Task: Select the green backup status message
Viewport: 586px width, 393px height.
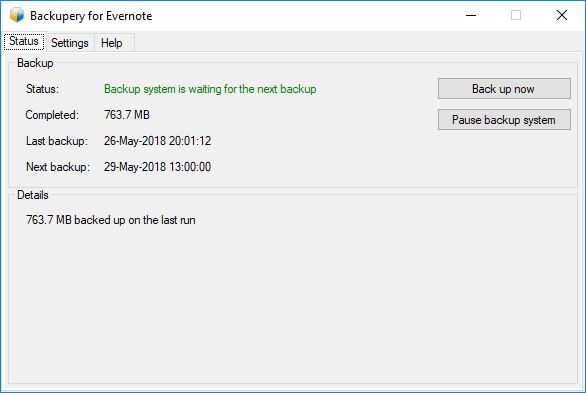Action: pyautogui.click(x=210, y=89)
